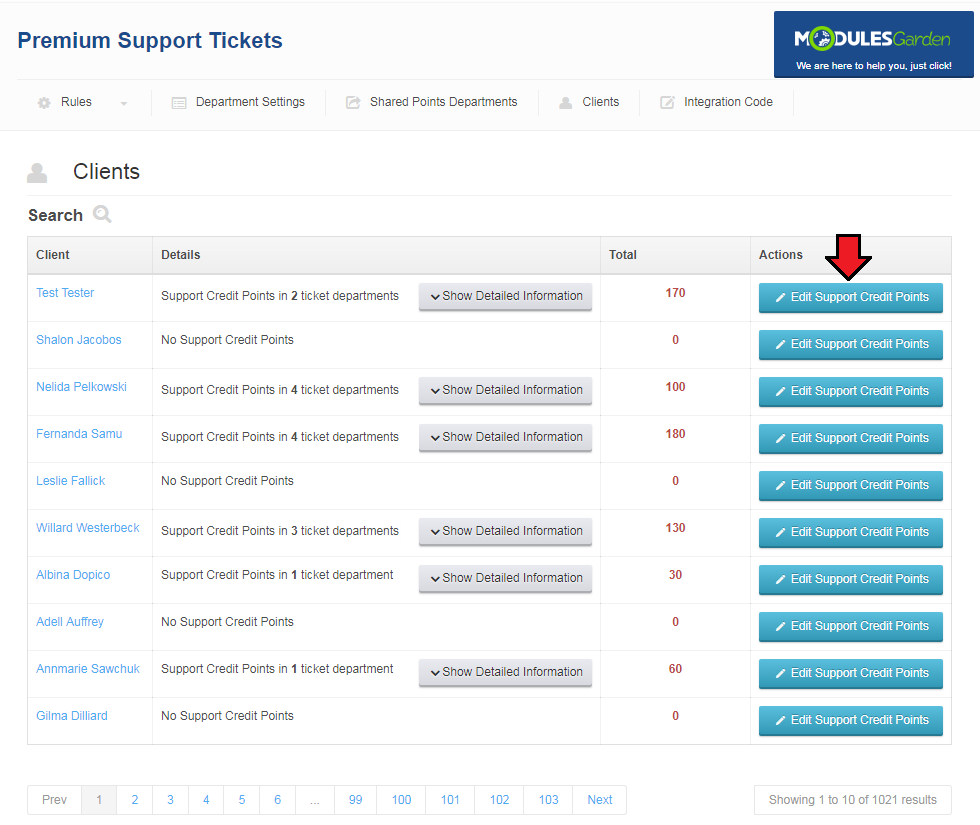Go to pagination page 2
Image resolution: width=980 pixels, height=825 pixels.
coord(135,800)
